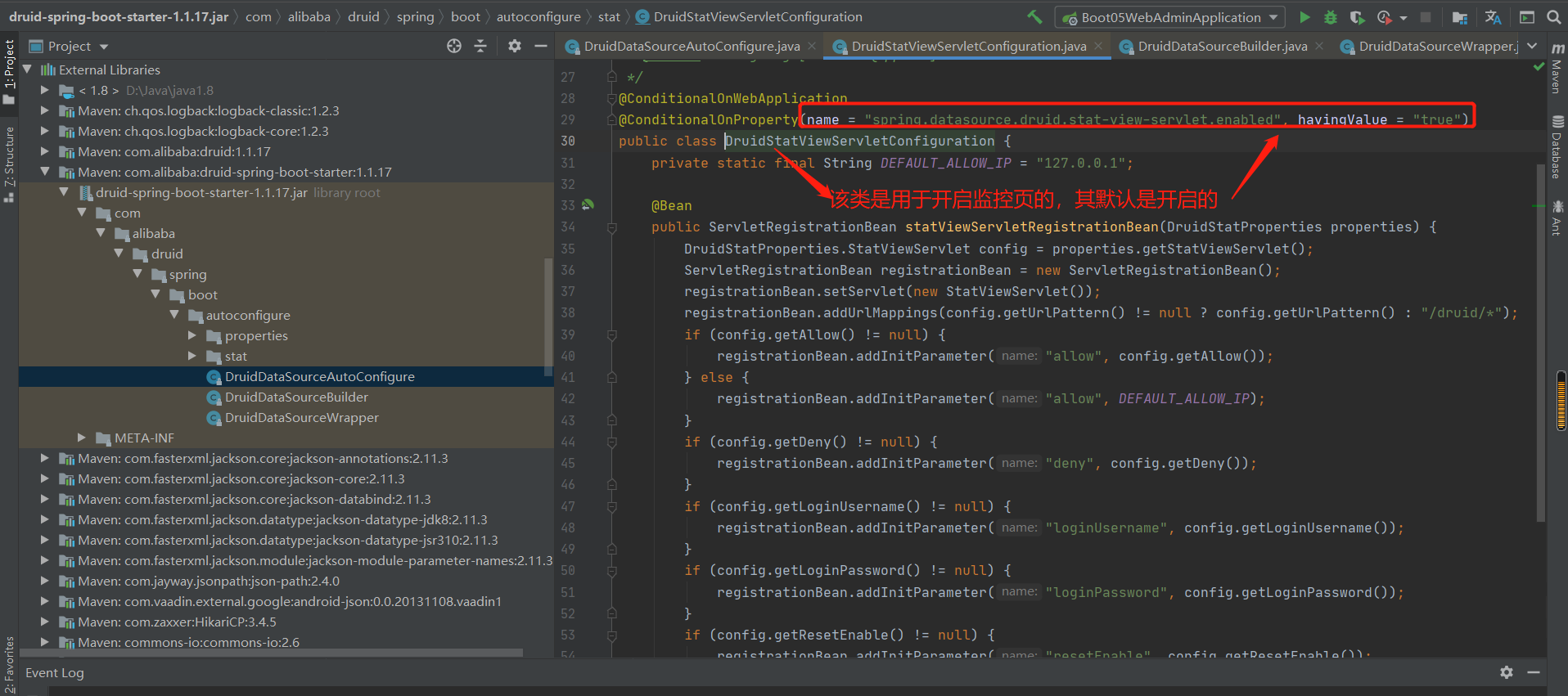
Task: Click DruidStatViewServletConfiguration breadcrumb
Action: [749, 17]
